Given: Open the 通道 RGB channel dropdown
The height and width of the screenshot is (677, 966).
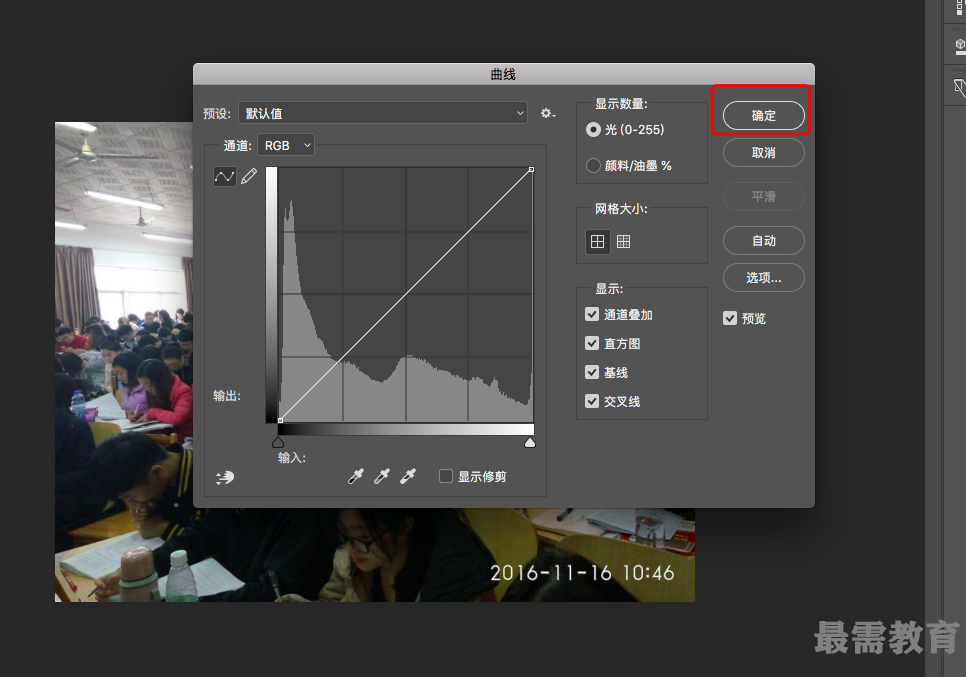Looking at the screenshot, I should coord(286,145).
